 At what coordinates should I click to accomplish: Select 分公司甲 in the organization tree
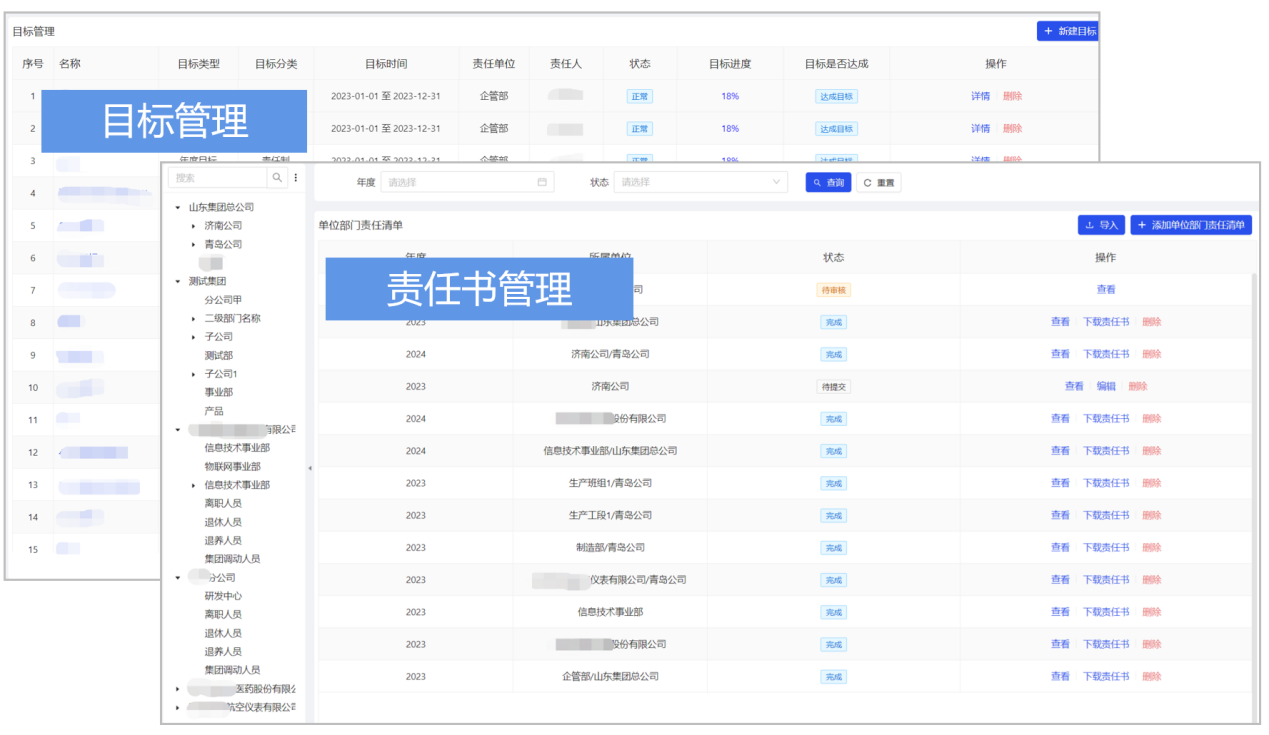click(x=223, y=300)
